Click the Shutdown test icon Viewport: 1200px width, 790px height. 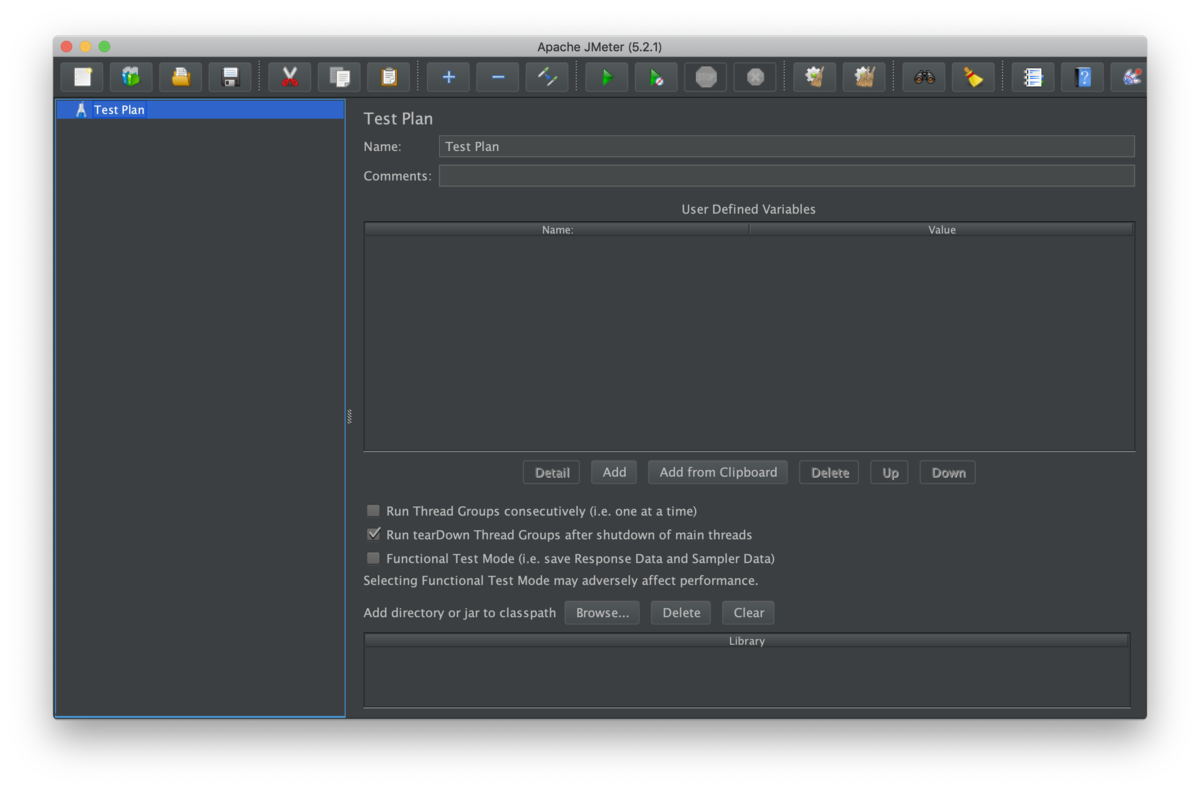click(755, 77)
